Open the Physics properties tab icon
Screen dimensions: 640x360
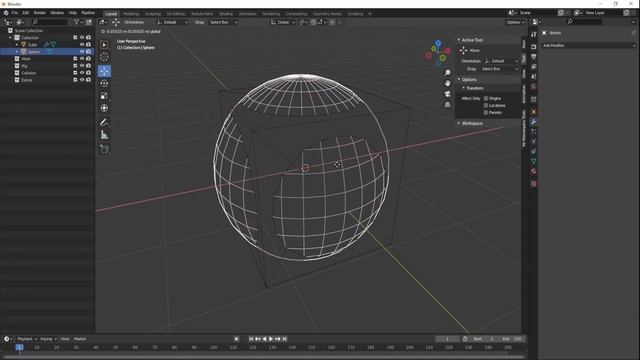pos(533,141)
